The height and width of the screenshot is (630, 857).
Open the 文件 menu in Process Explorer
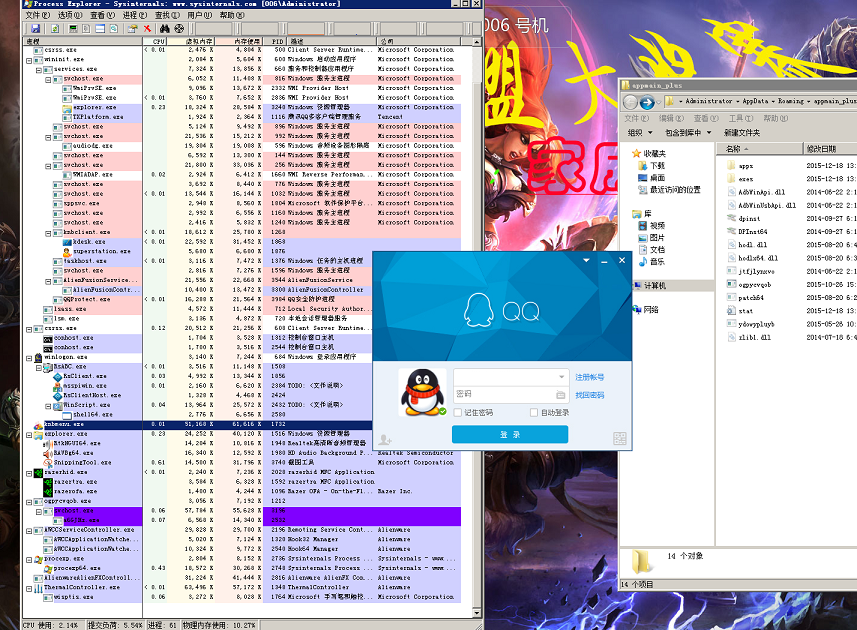coord(38,15)
